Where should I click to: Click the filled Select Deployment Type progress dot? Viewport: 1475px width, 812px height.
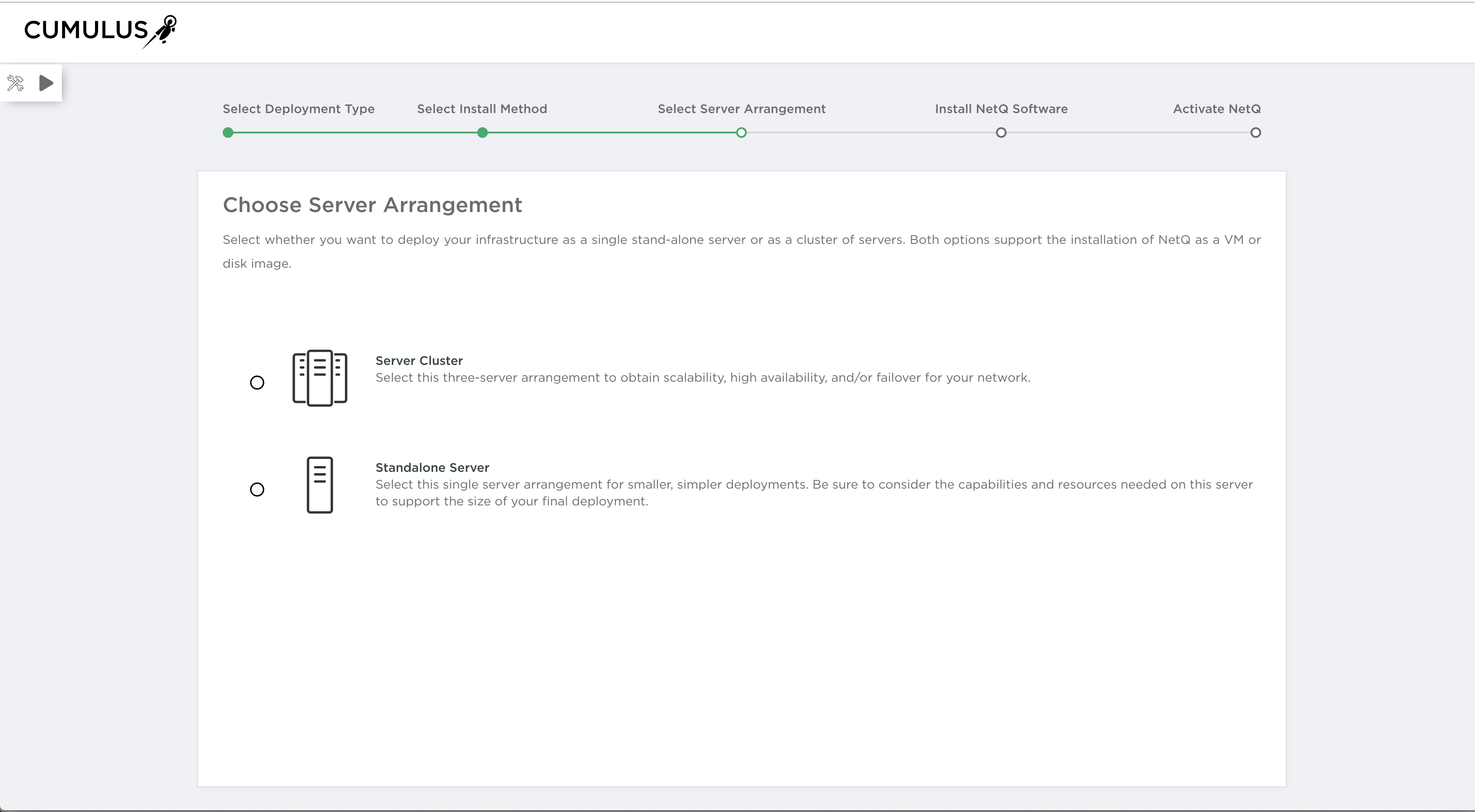click(227, 132)
